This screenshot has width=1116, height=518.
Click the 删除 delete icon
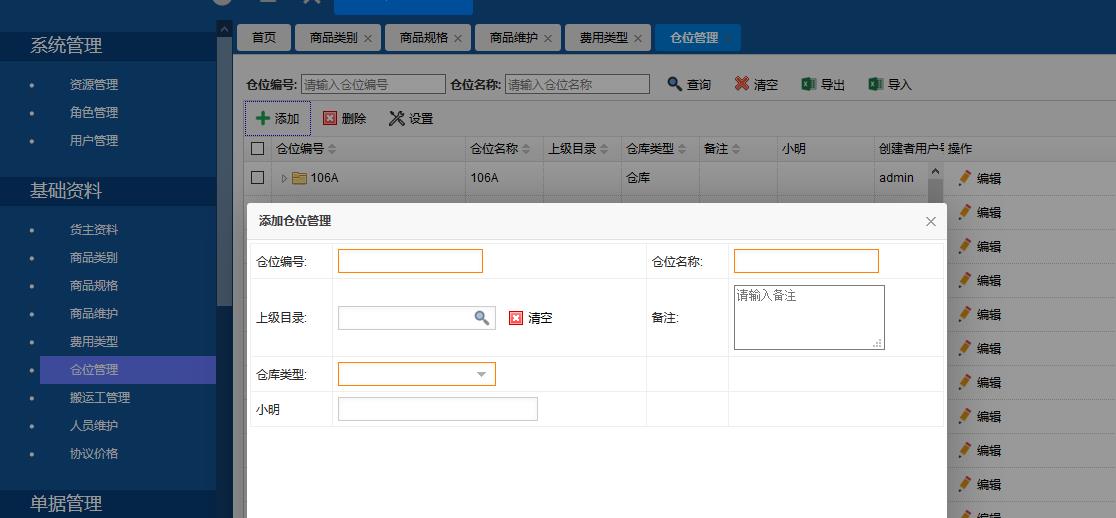pos(330,118)
